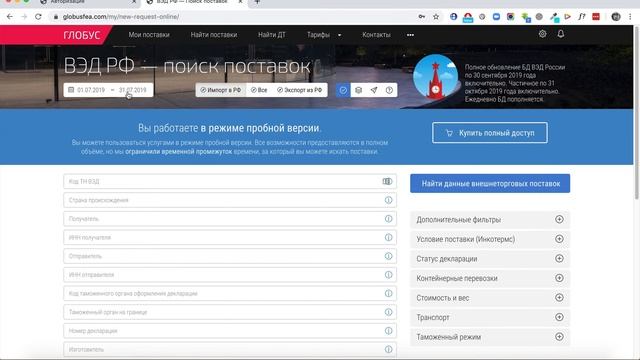Open notifications bell icon
The width and height of the screenshot is (640, 360).
pyautogui.click(x=561, y=34)
